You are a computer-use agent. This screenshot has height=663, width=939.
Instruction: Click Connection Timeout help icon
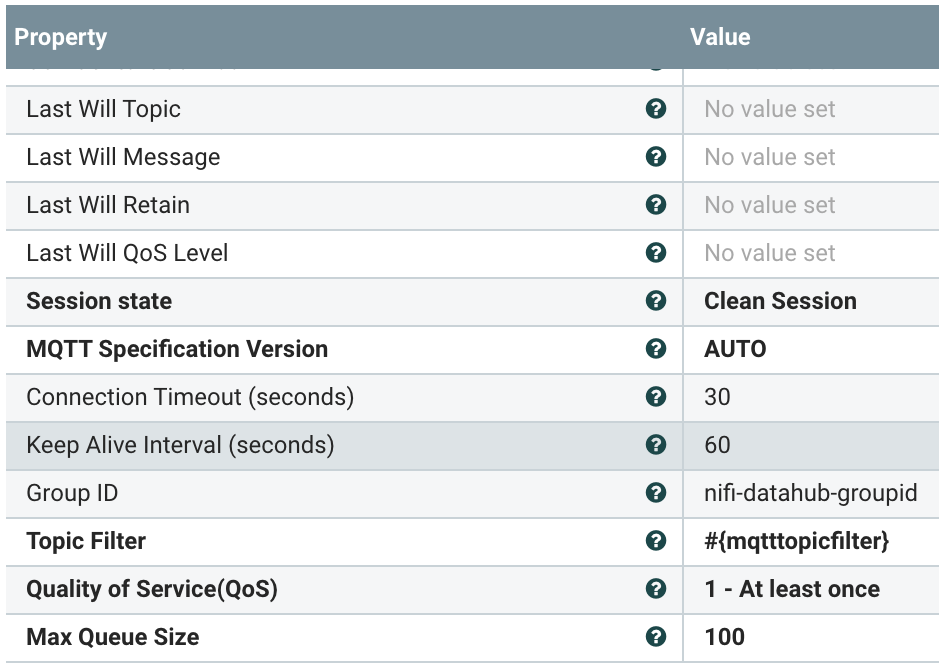pos(656,397)
